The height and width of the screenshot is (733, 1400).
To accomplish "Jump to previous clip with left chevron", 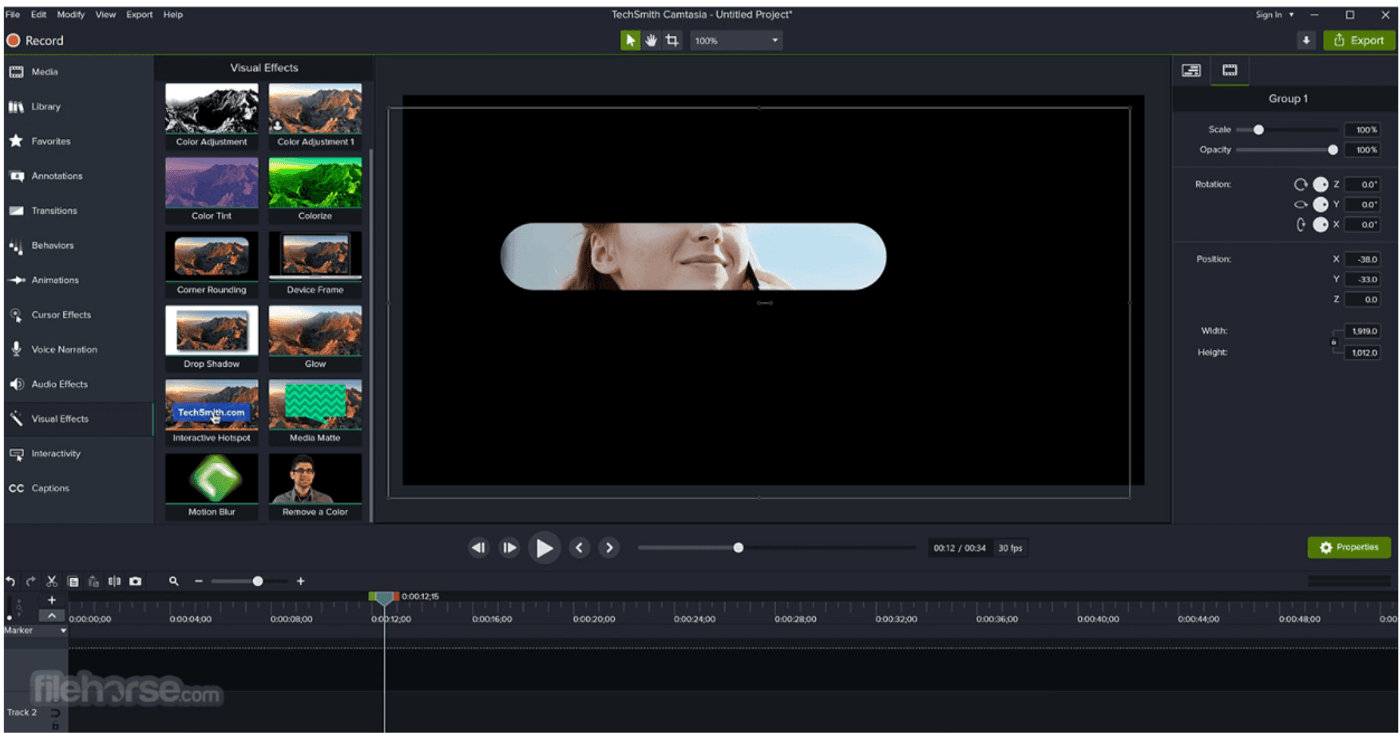I will [579, 547].
